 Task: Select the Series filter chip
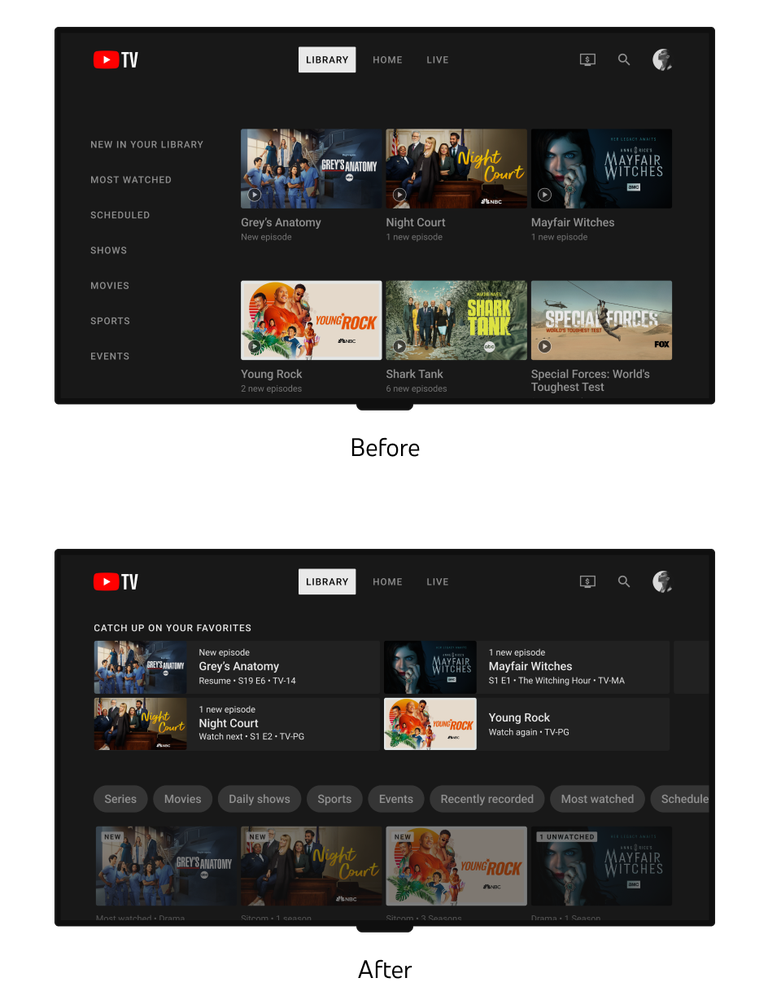(x=121, y=799)
